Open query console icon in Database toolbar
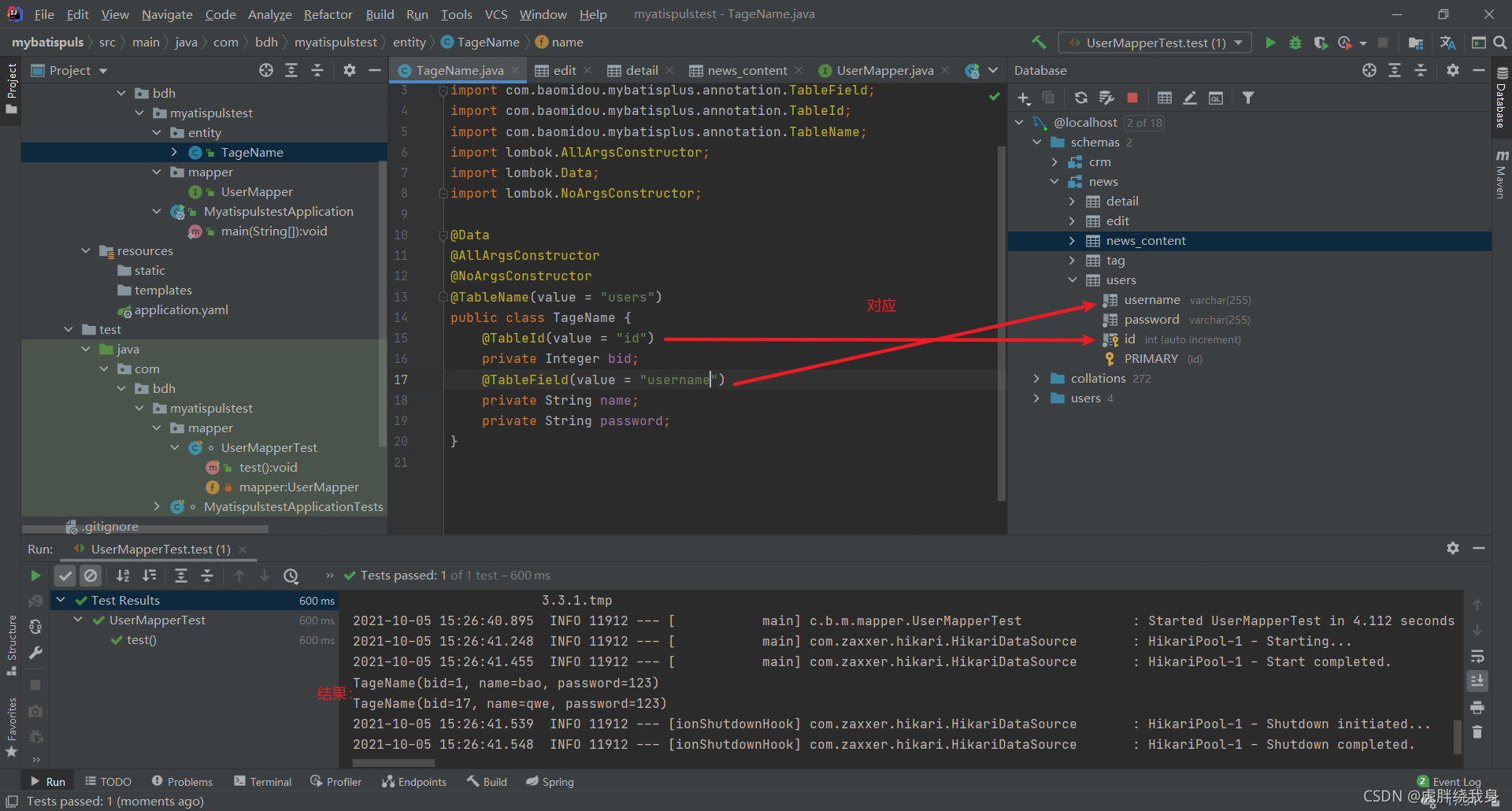1512x811 pixels. (x=1216, y=98)
